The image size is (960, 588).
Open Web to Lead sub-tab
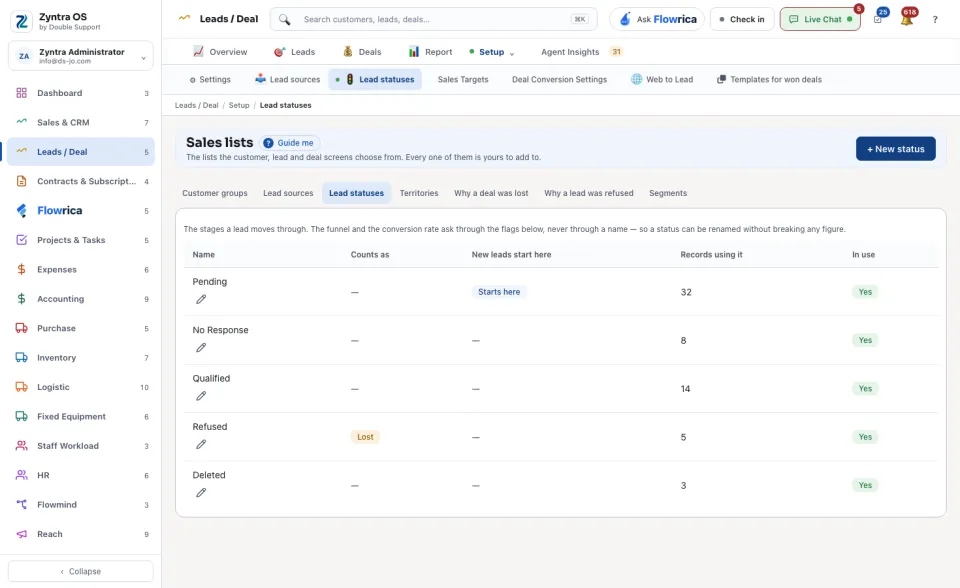point(662,80)
